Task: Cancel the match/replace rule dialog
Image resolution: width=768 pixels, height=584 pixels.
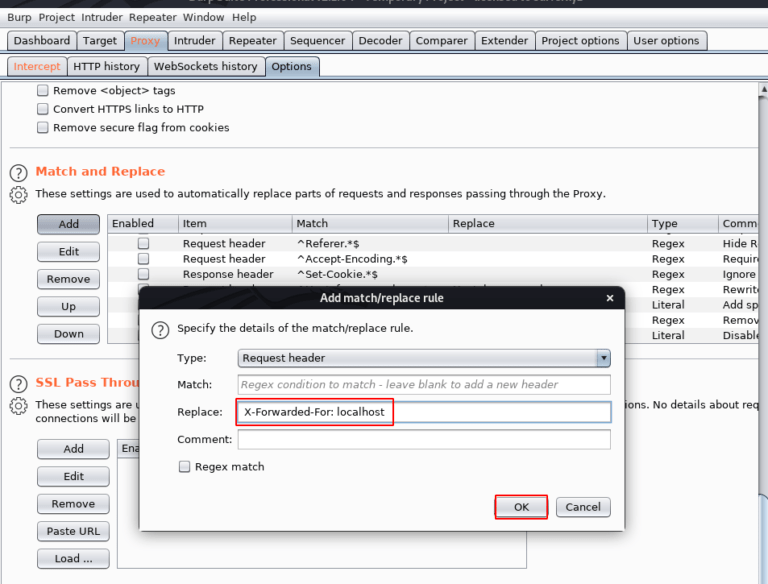Action: (583, 507)
